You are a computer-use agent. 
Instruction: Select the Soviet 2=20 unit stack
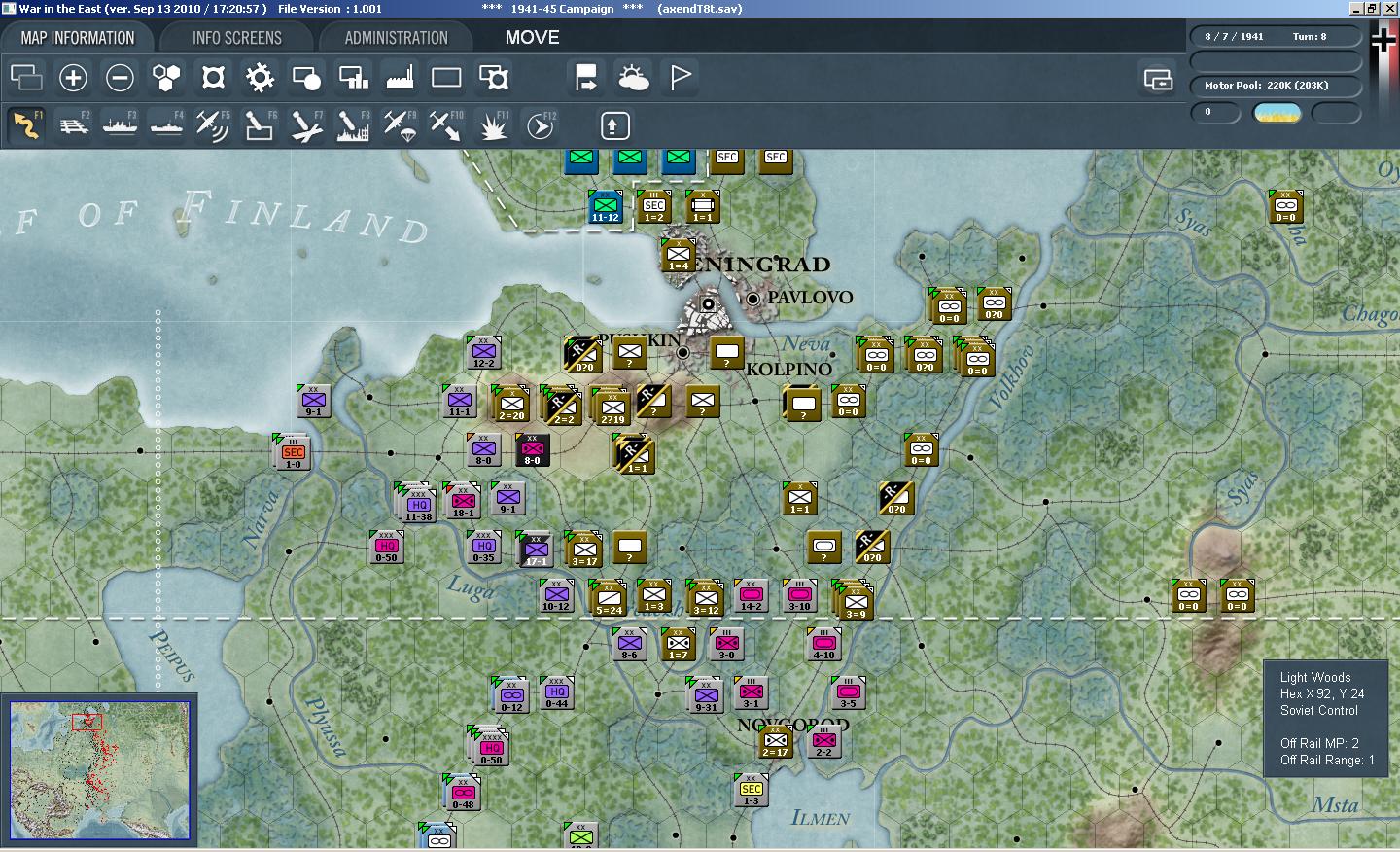pyautogui.click(x=510, y=404)
